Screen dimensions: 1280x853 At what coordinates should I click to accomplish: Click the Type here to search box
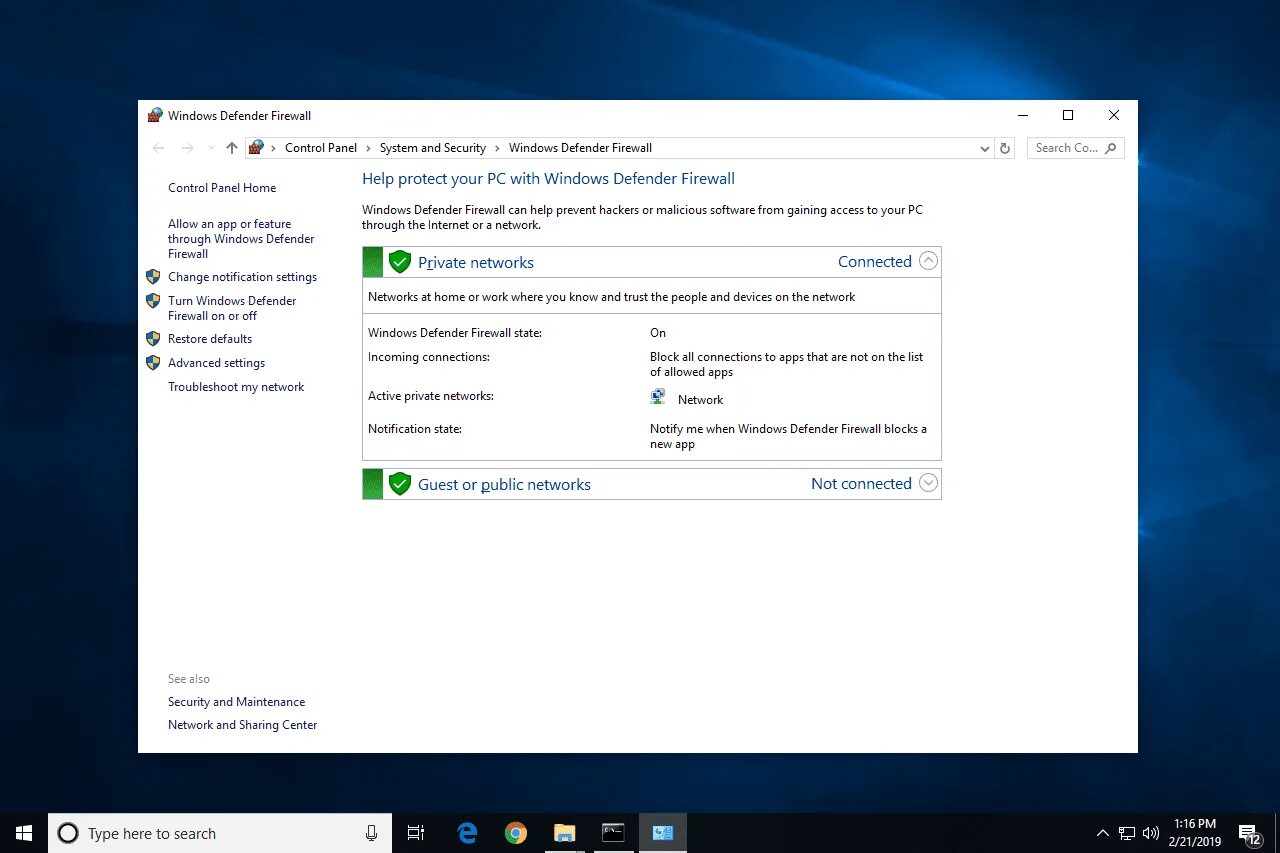click(220, 833)
